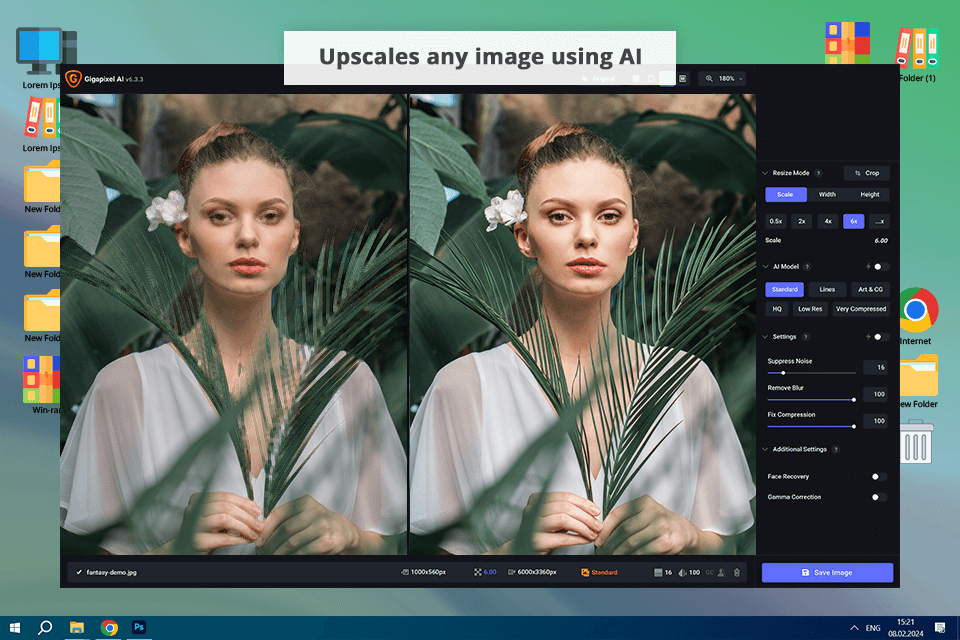Choose the HQ AI model
Image resolution: width=960 pixels, height=640 pixels.
coord(776,309)
